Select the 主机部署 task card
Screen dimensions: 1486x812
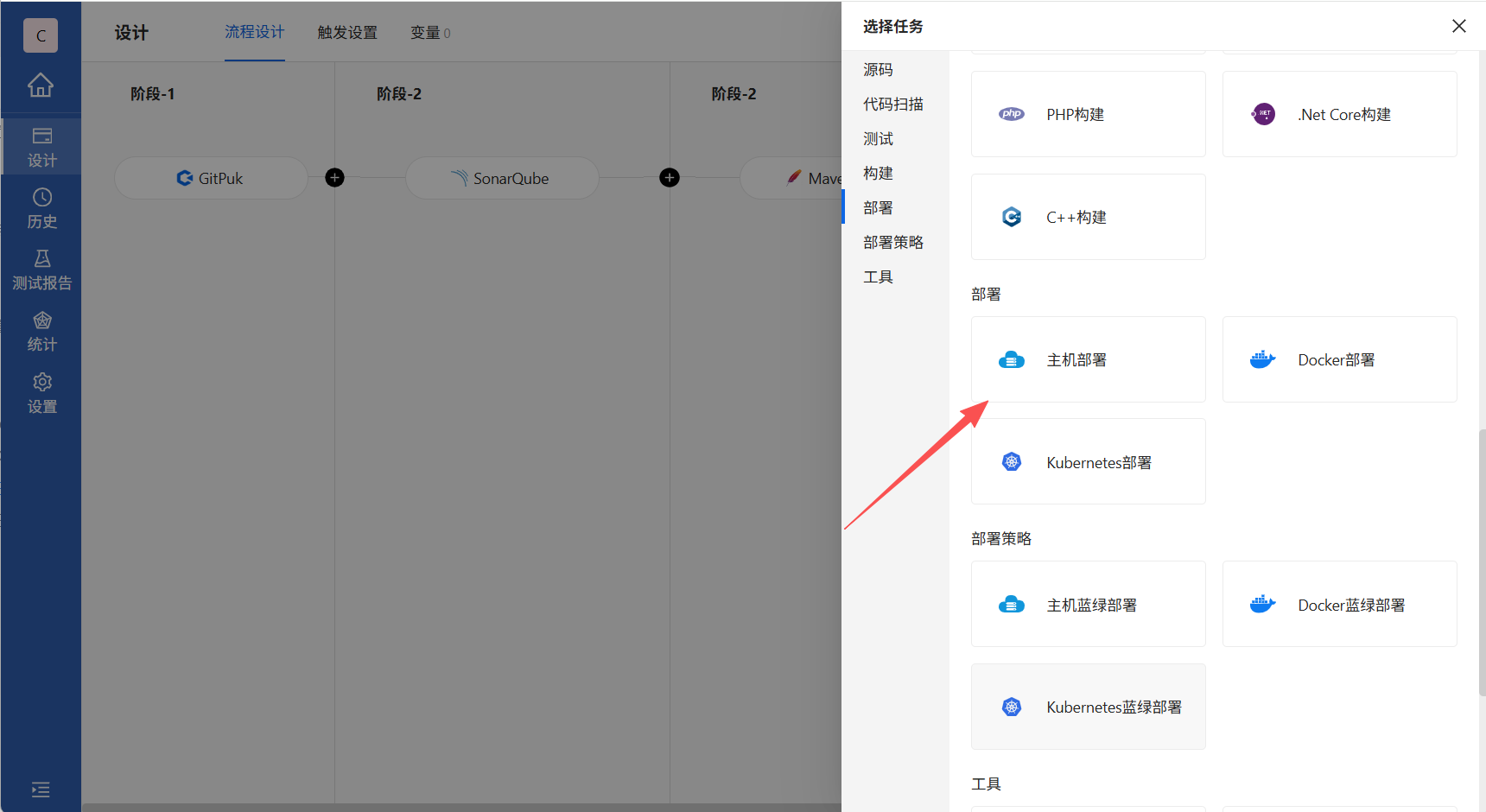point(1089,359)
